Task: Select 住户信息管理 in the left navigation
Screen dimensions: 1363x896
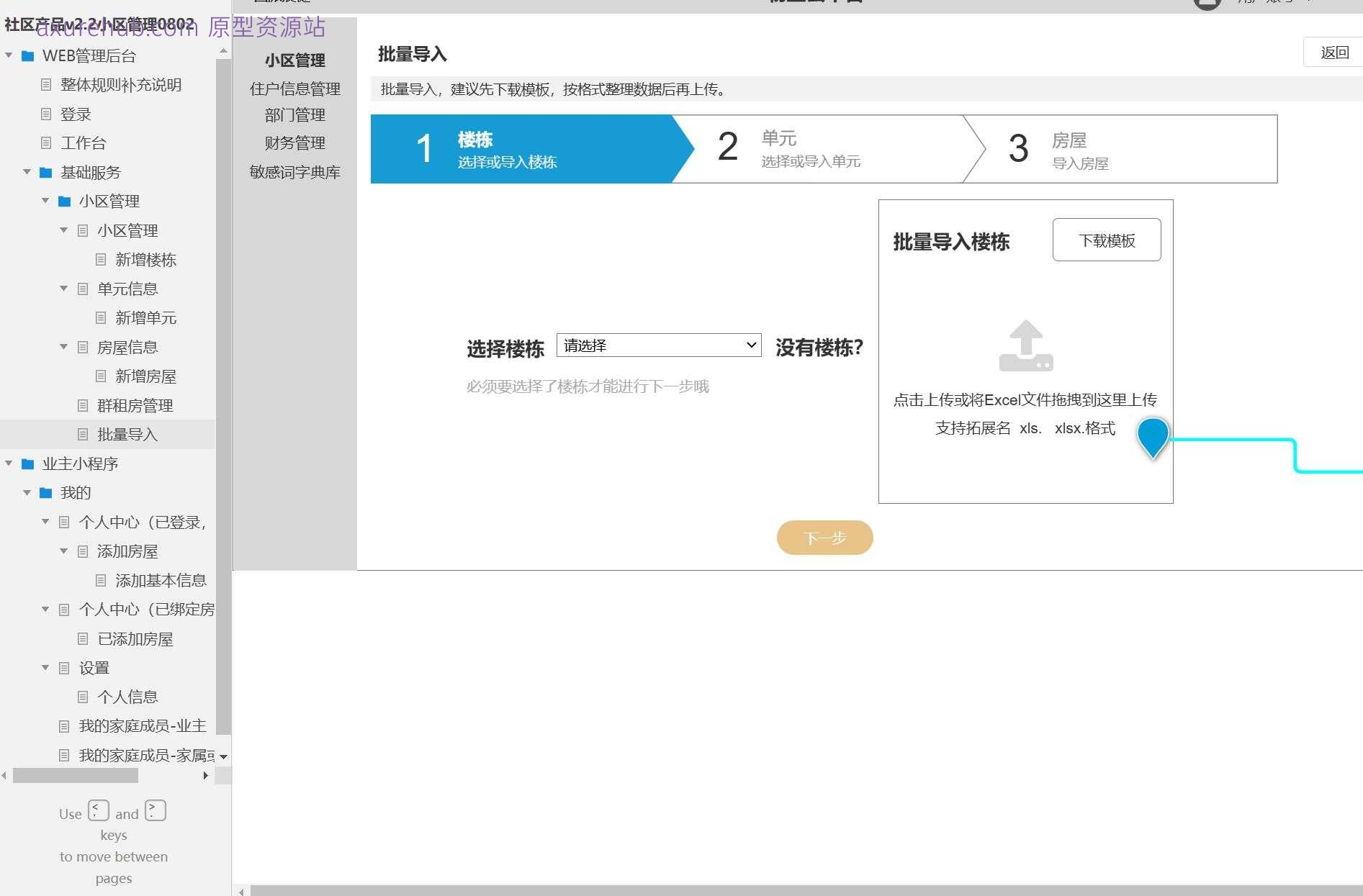Action: (295, 89)
